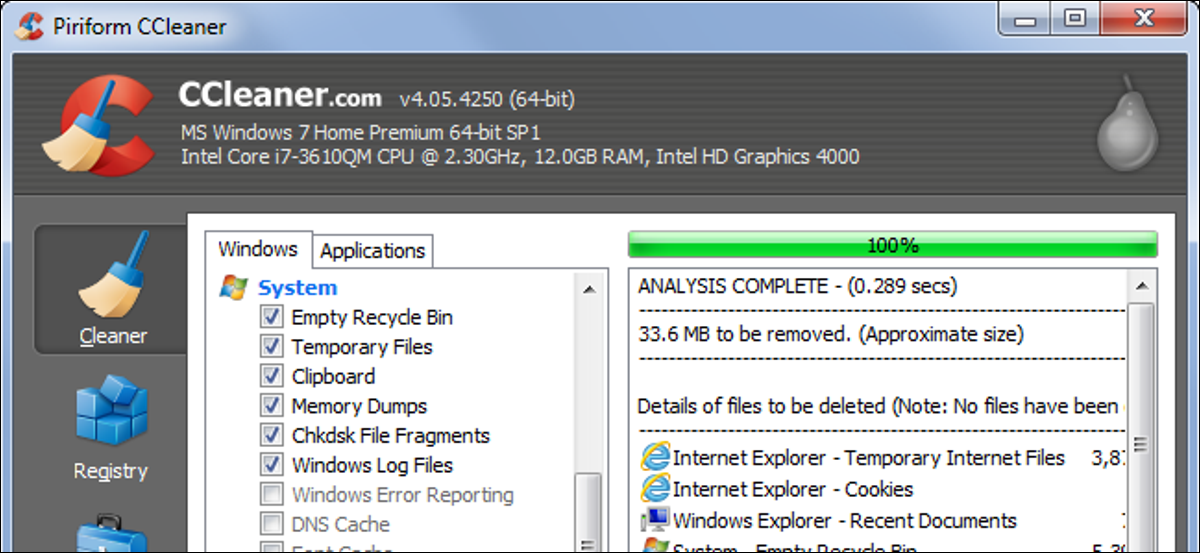Open the Registry section in sidebar
Viewport: 1200px width, 553px height.
(111, 430)
